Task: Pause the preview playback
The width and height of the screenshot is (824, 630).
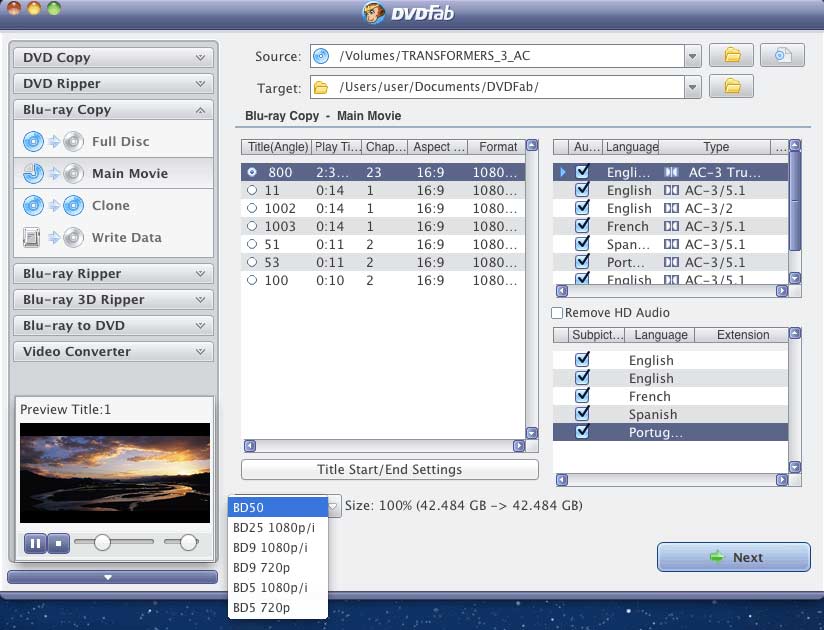Action: point(35,543)
